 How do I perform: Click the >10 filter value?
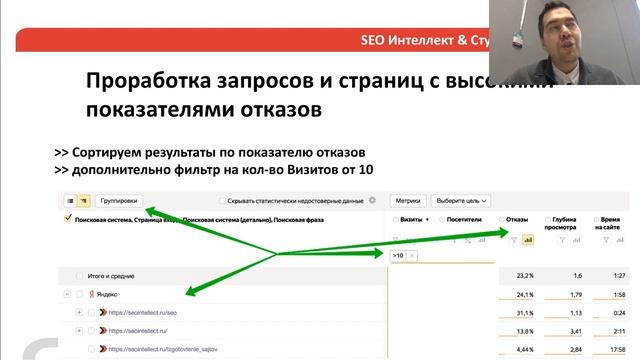click(398, 256)
